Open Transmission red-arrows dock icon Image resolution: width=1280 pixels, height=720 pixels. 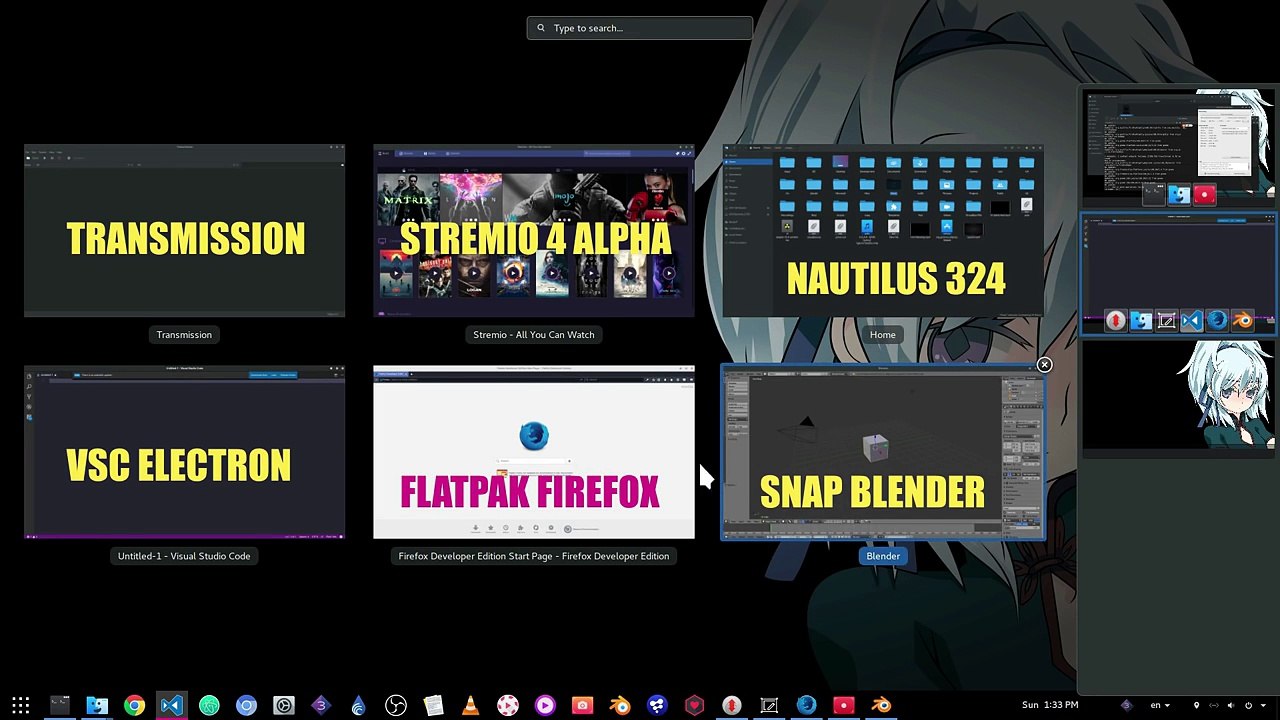(732, 705)
